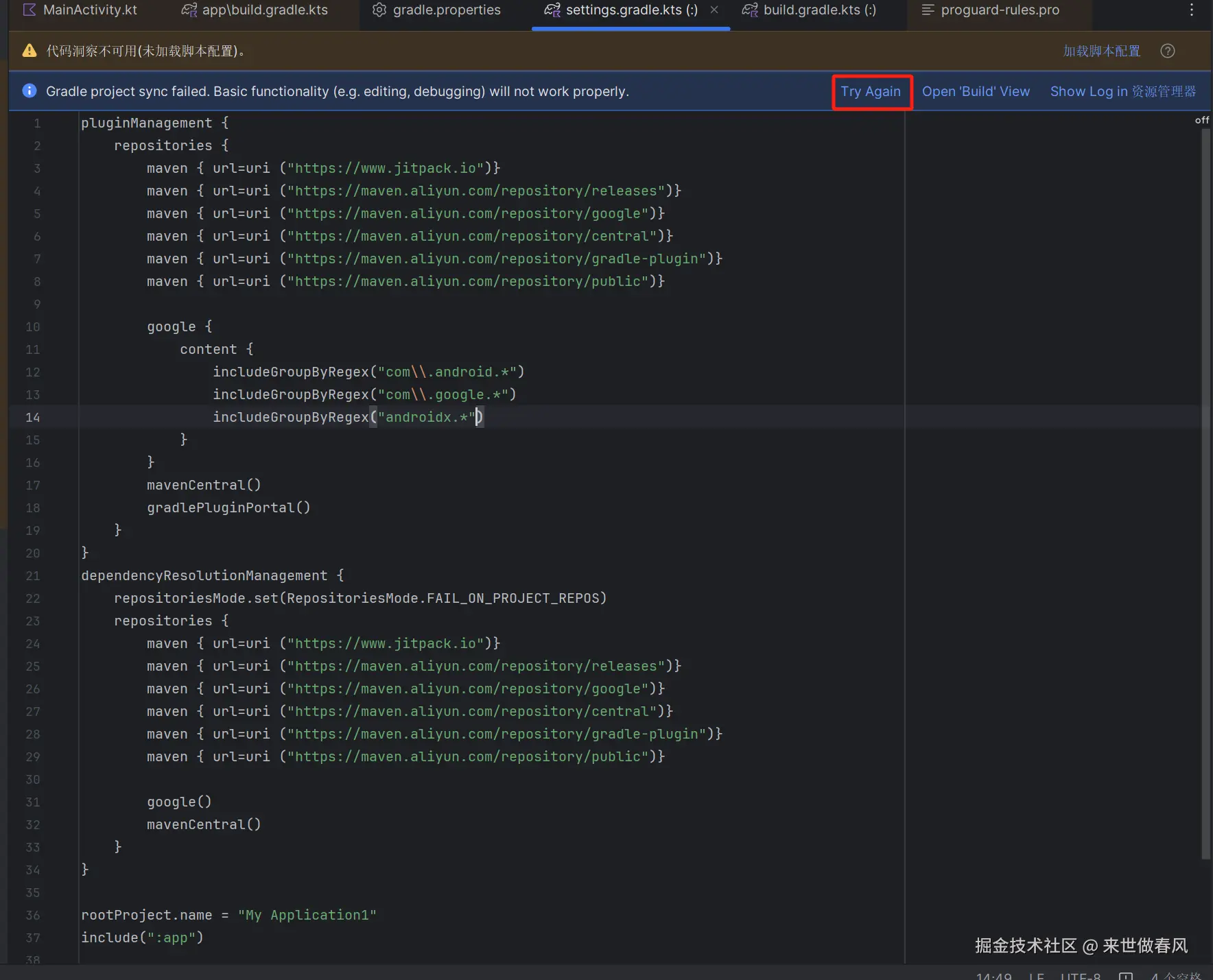Click the aliyun google URL on line 5
Screen dimensions: 1213x980
coord(468,213)
